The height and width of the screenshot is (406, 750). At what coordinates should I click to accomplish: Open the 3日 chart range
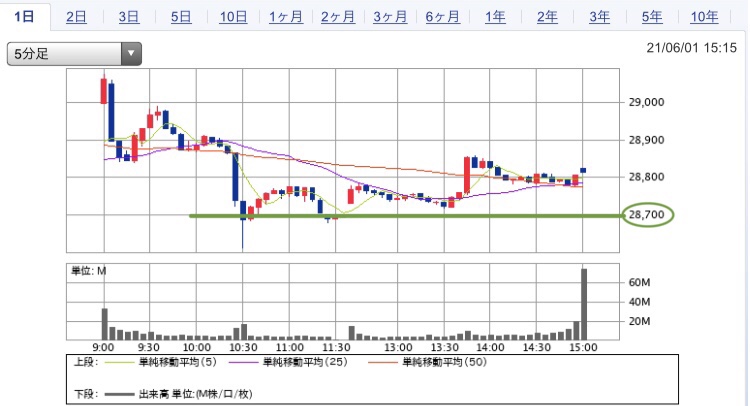pos(129,17)
